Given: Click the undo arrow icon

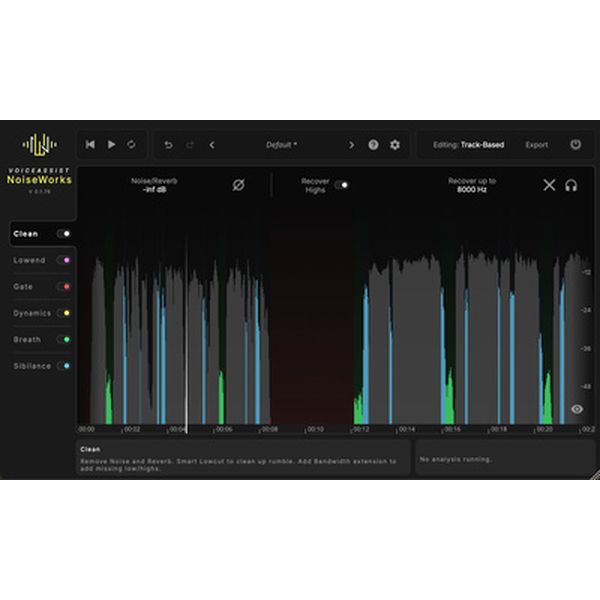Looking at the screenshot, I should click(x=168, y=145).
